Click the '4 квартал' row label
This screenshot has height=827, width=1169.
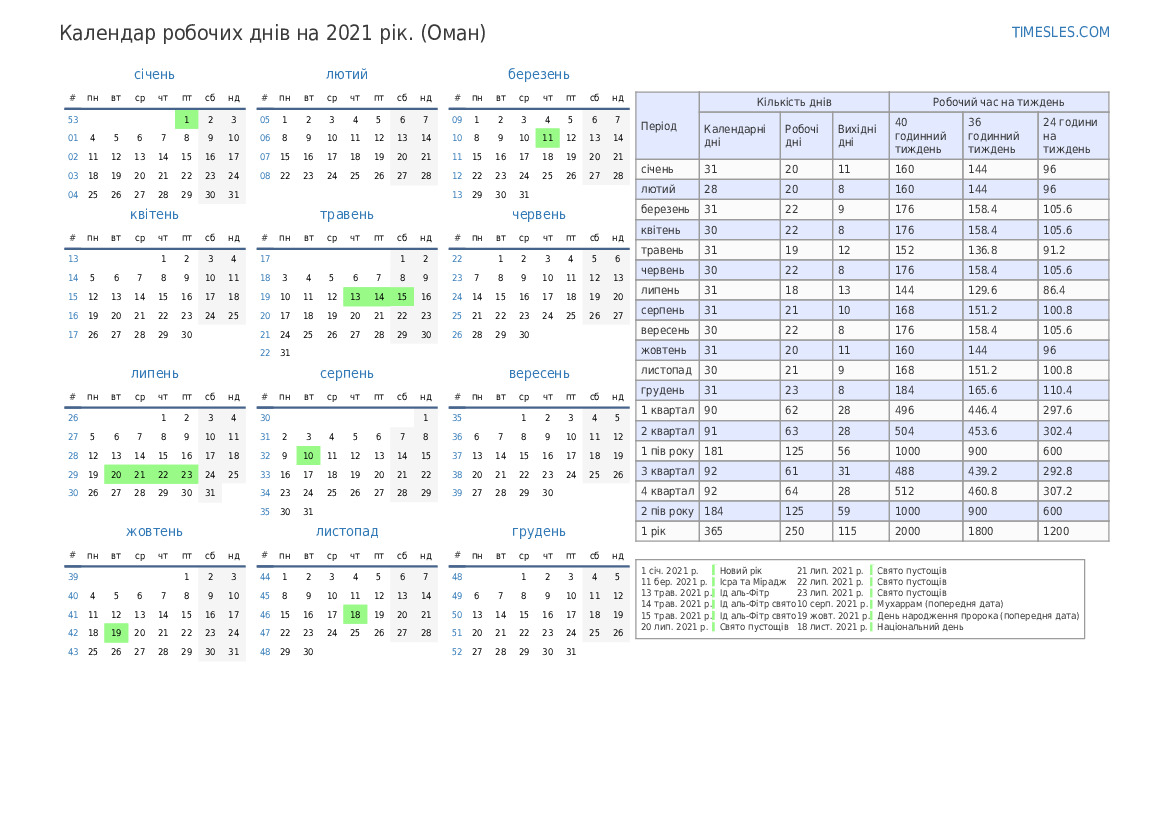(x=667, y=491)
